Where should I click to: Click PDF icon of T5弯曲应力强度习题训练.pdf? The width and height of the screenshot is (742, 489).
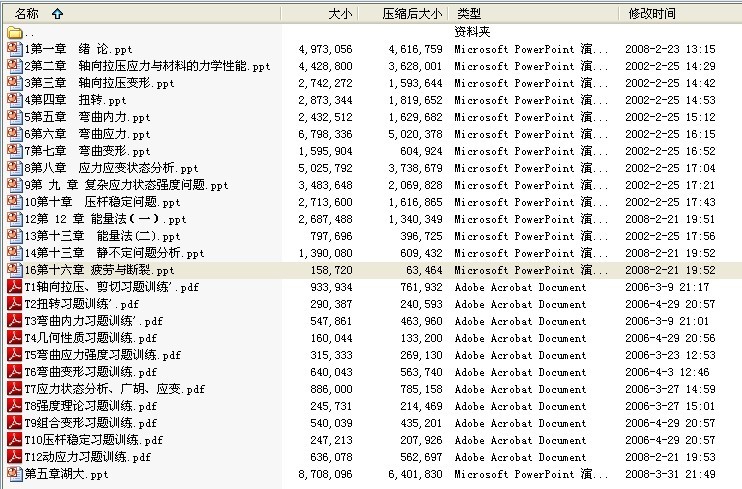(x=15, y=355)
